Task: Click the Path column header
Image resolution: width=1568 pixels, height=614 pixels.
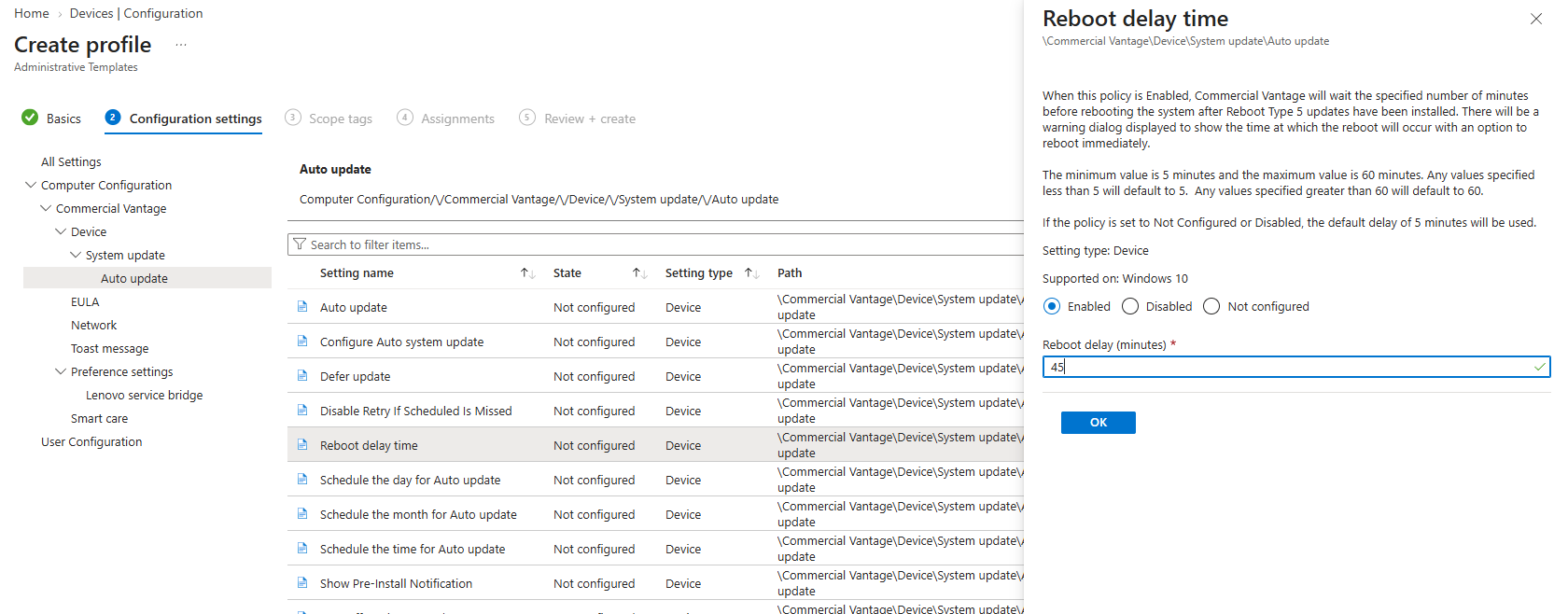Action: 790,273
